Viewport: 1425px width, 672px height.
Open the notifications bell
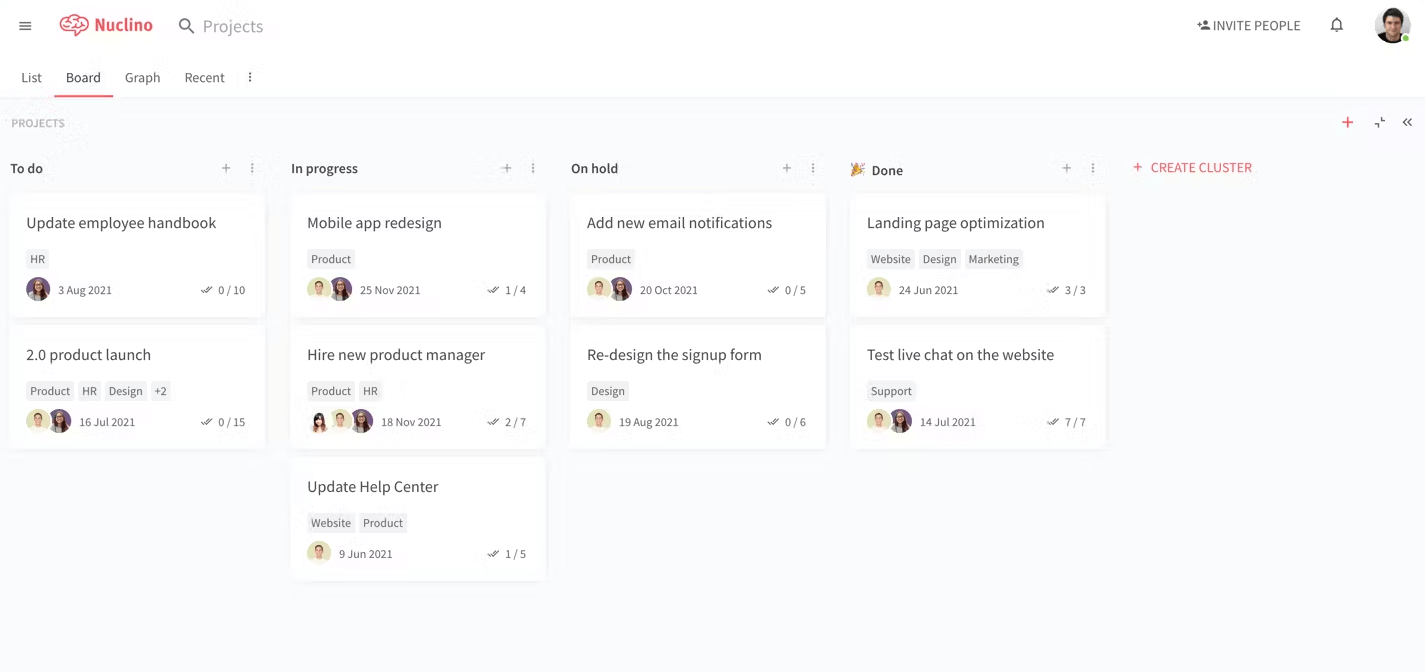point(1336,25)
